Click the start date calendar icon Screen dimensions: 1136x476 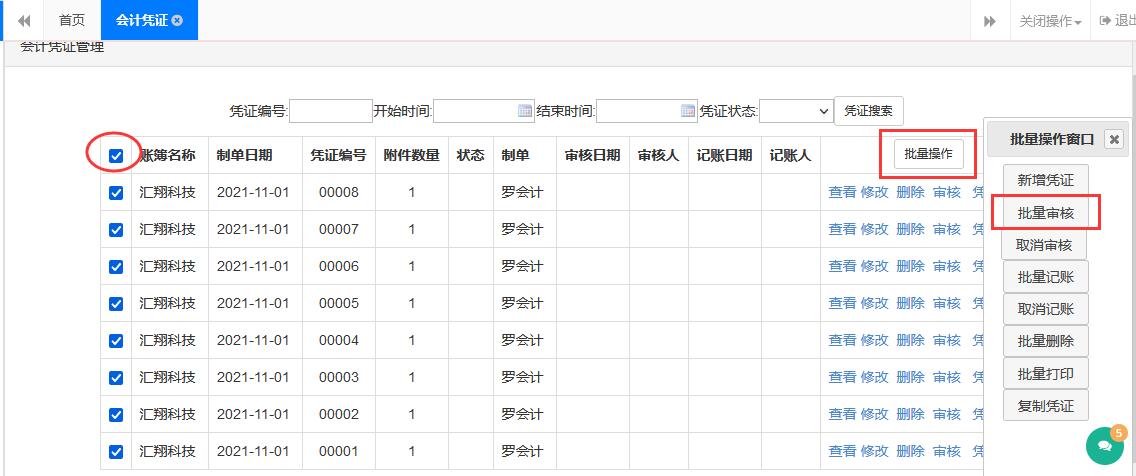(526, 111)
